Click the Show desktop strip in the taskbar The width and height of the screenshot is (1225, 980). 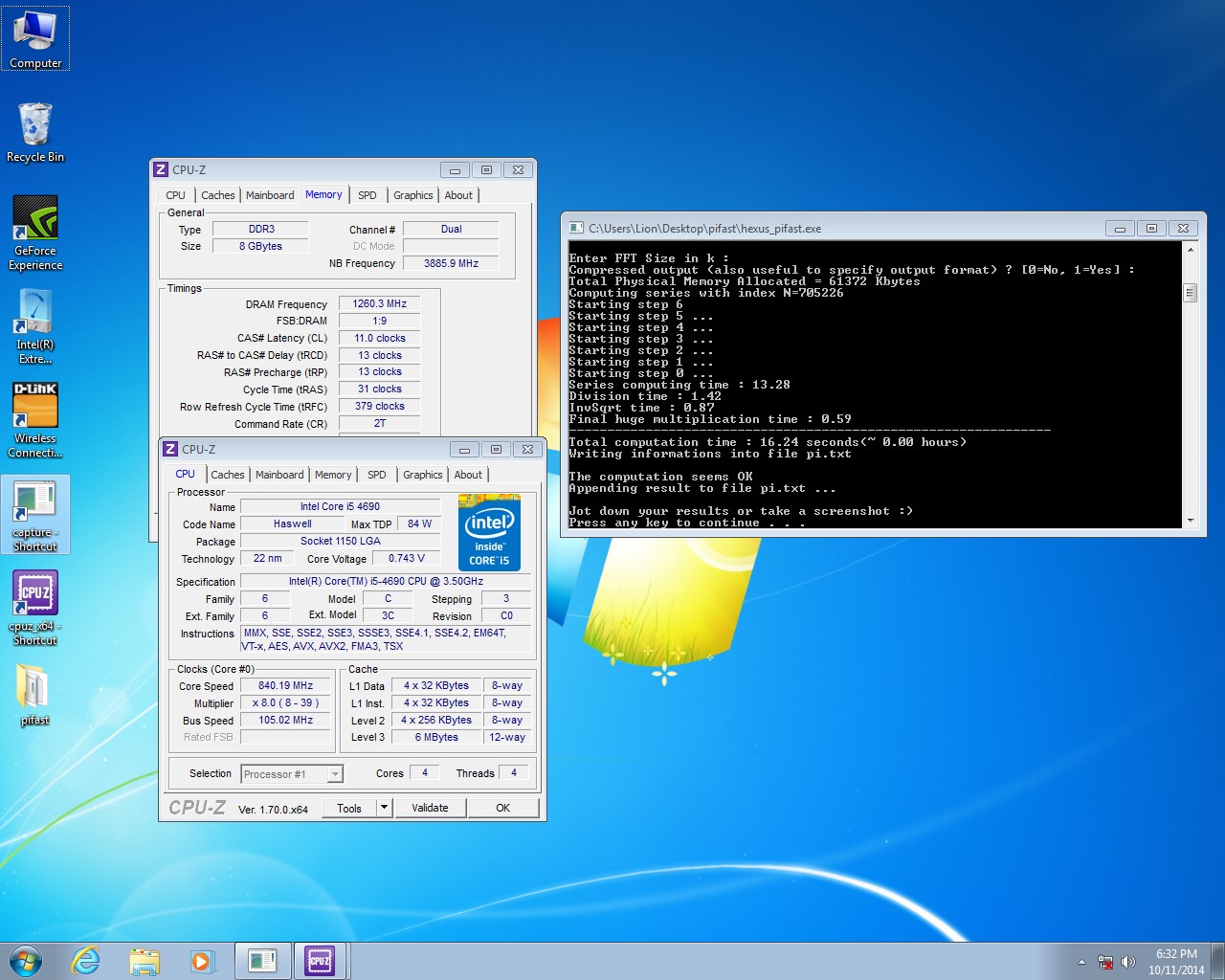click(x=1218, y=961)
